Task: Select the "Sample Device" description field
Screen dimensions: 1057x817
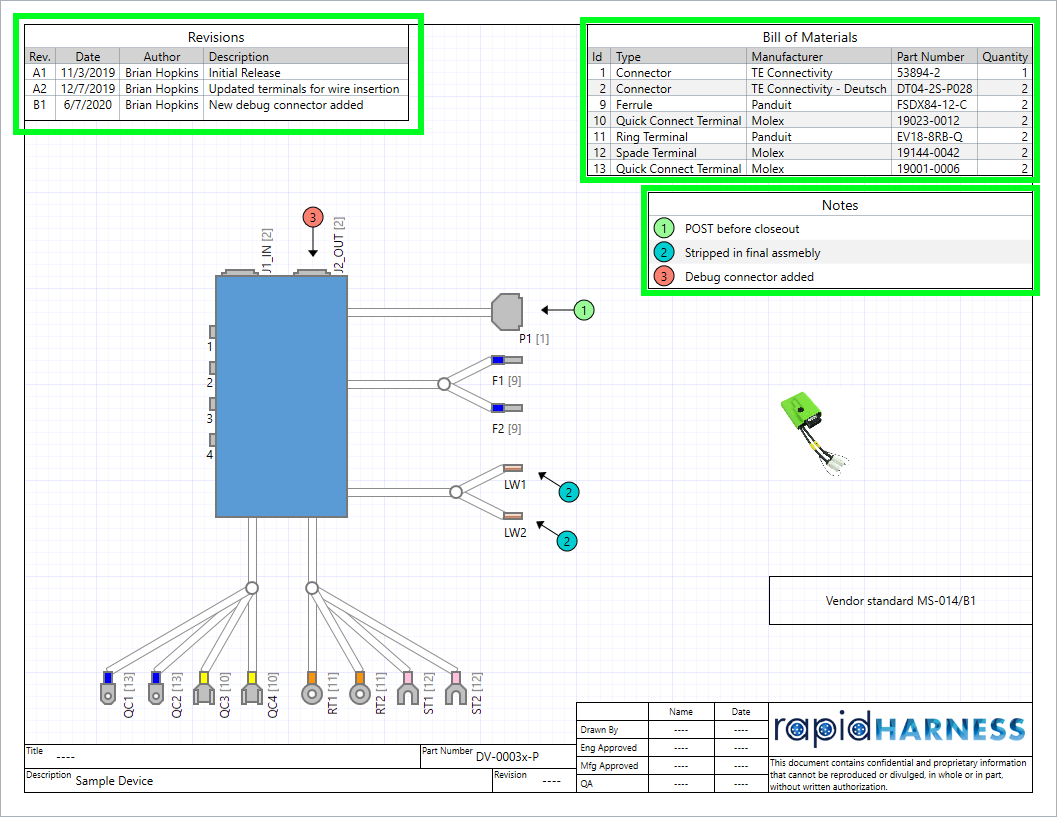Action: (x=114, y=781)
